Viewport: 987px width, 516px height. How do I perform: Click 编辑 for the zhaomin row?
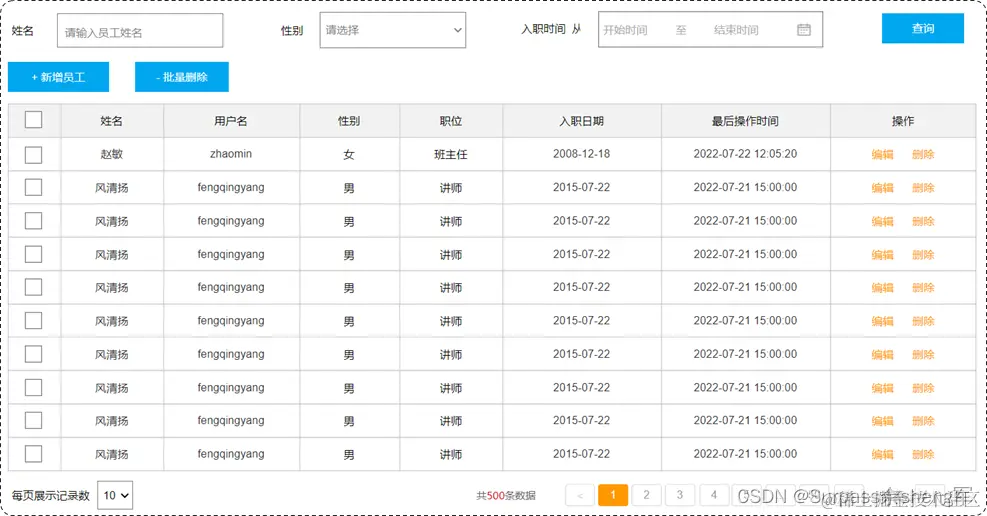pos(883,154)
